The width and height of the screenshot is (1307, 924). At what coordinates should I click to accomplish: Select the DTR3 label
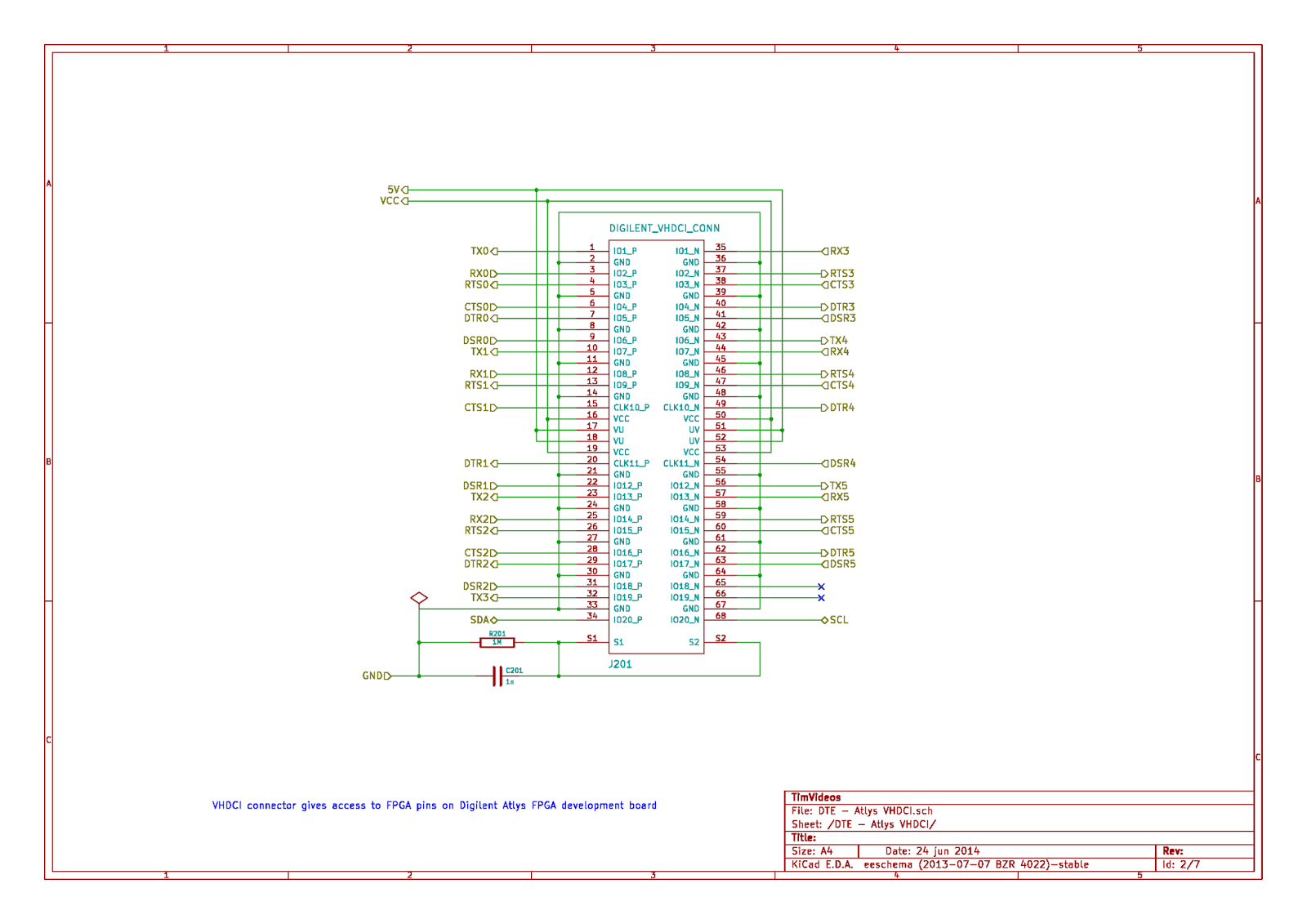[838, 307]
